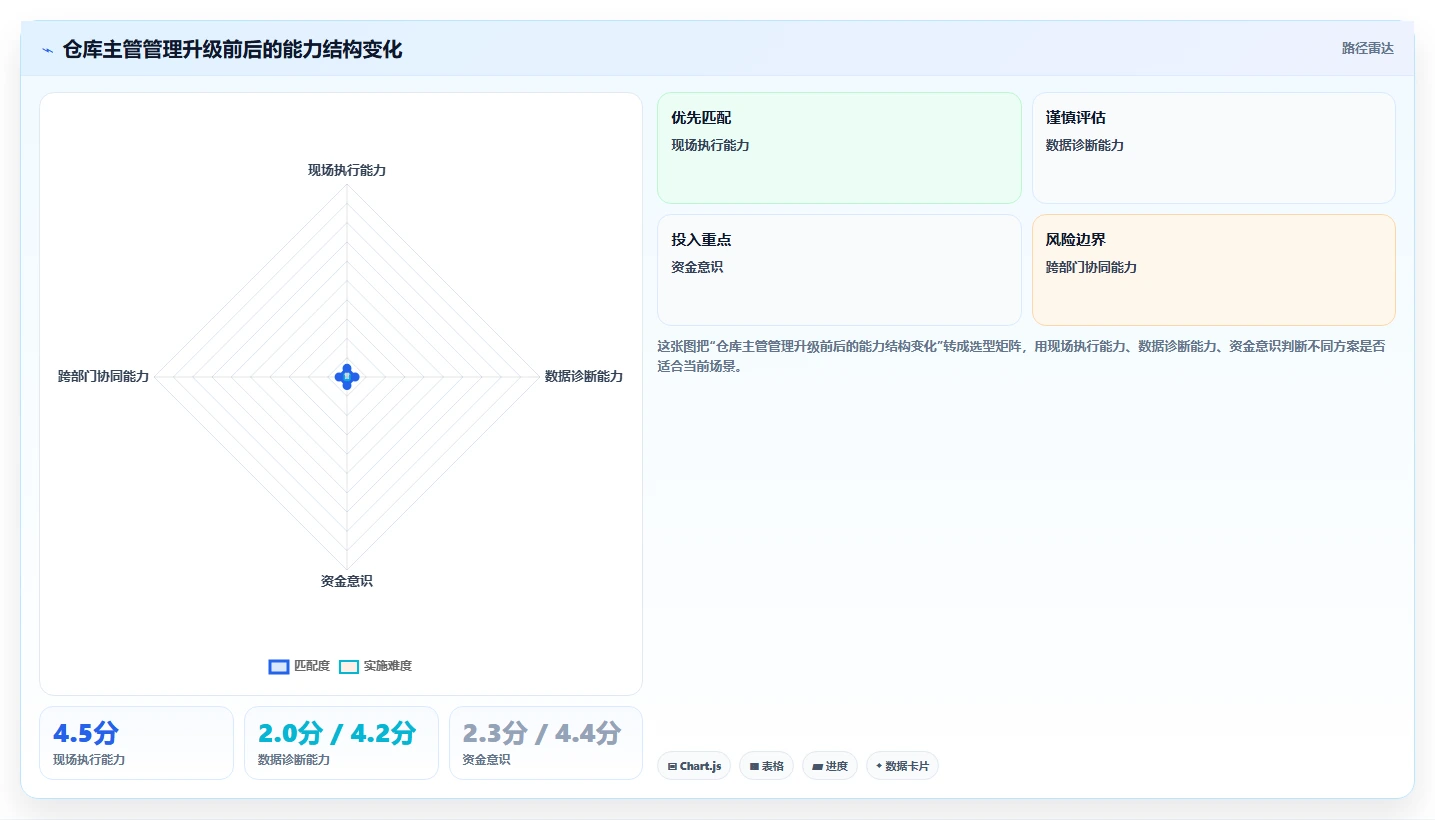Viewport: 1435px width, 820px height.
Task: Select the Chart.js tag chip
Action: (x=694, y=766)
